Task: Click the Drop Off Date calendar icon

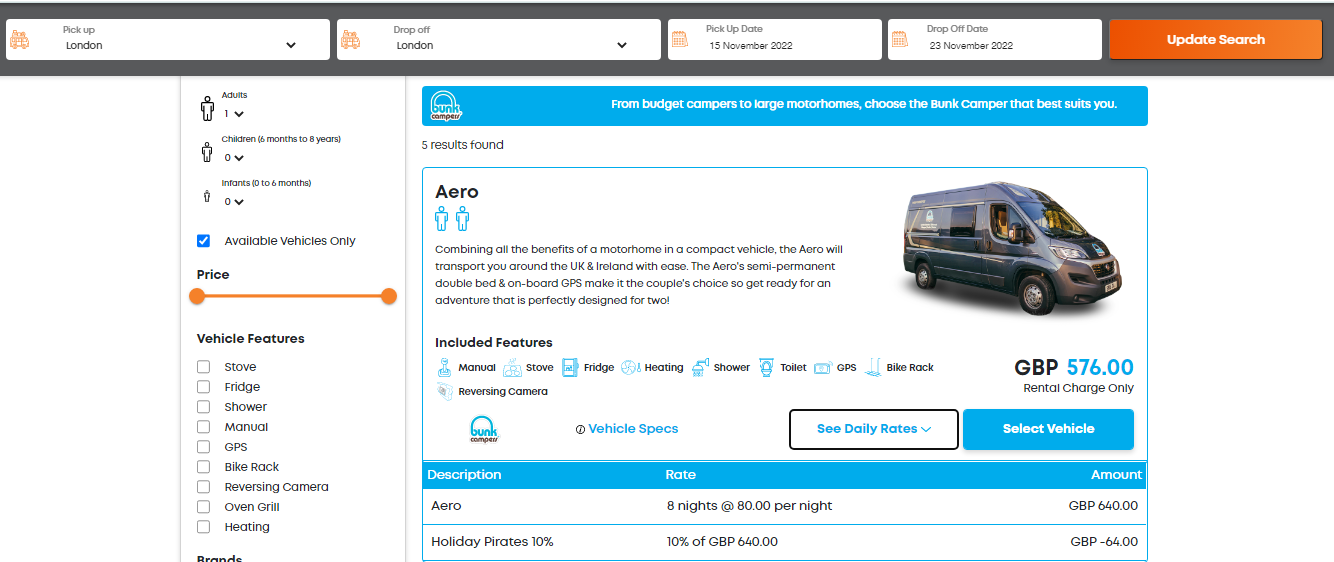Action: (900, 40)
